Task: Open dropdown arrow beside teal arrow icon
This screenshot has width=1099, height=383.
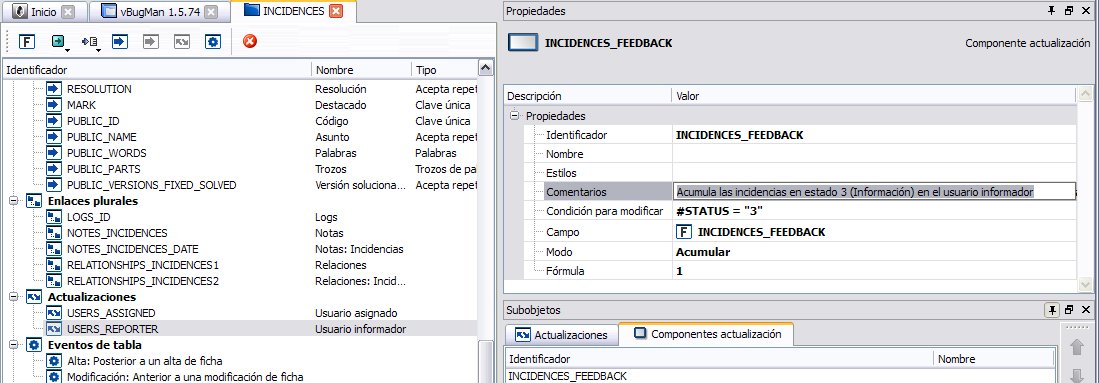Action: click(x=67, y=50)
